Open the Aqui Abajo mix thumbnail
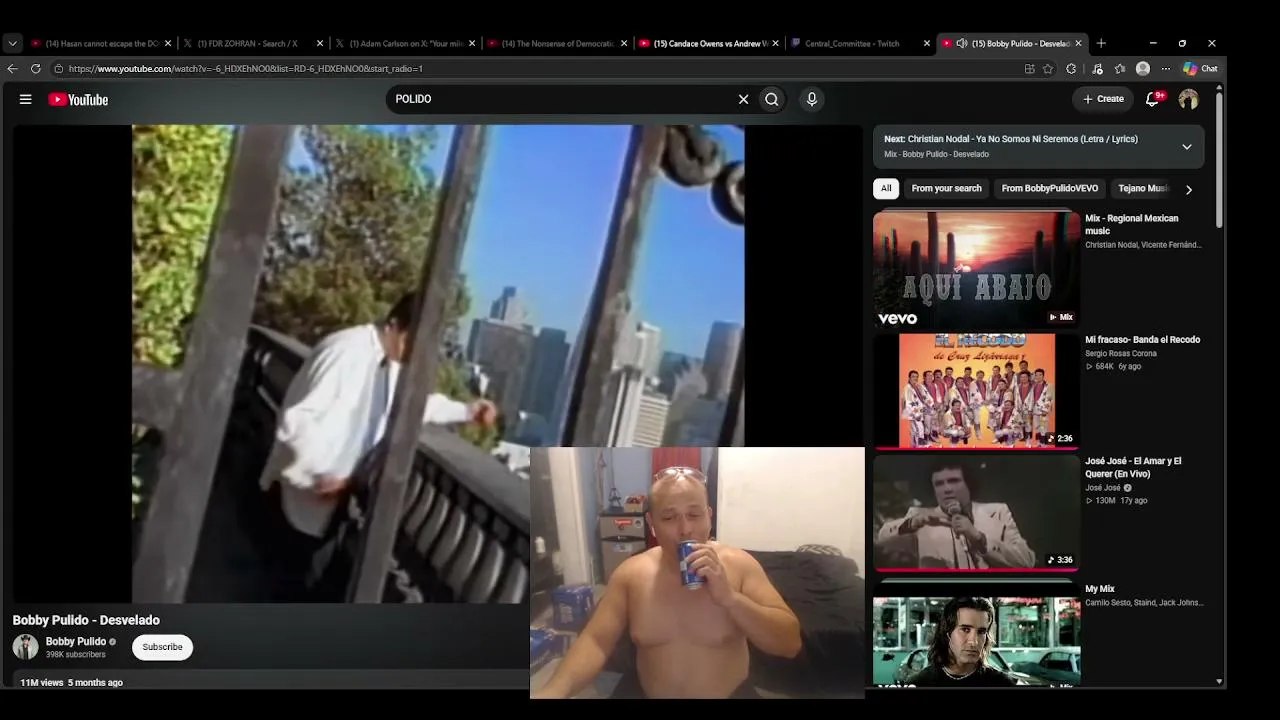The height and width of the screenshot is (720, 1280). click(x=977, y=269)
